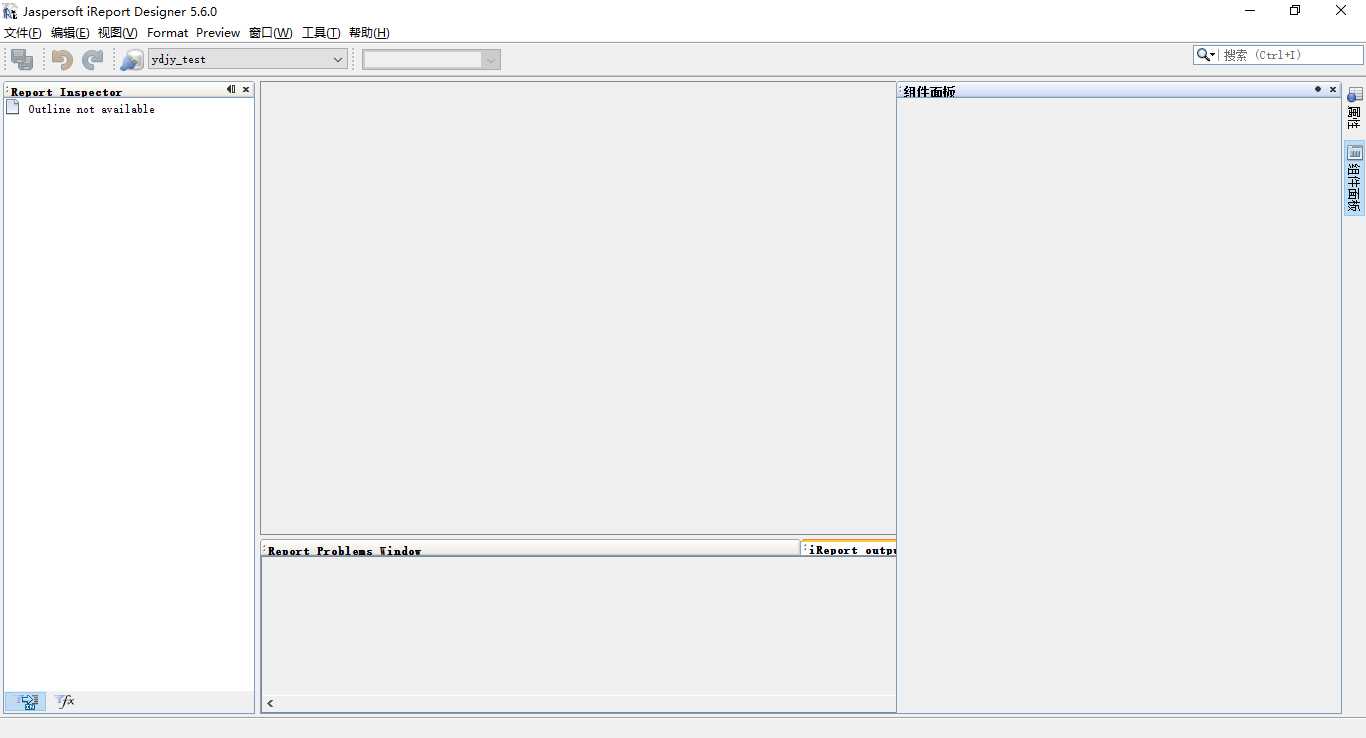Click the Save All toolbar icon
The height and width of the screenshot is (738, 1366).
pyautogui.click(x=22, y=59)
